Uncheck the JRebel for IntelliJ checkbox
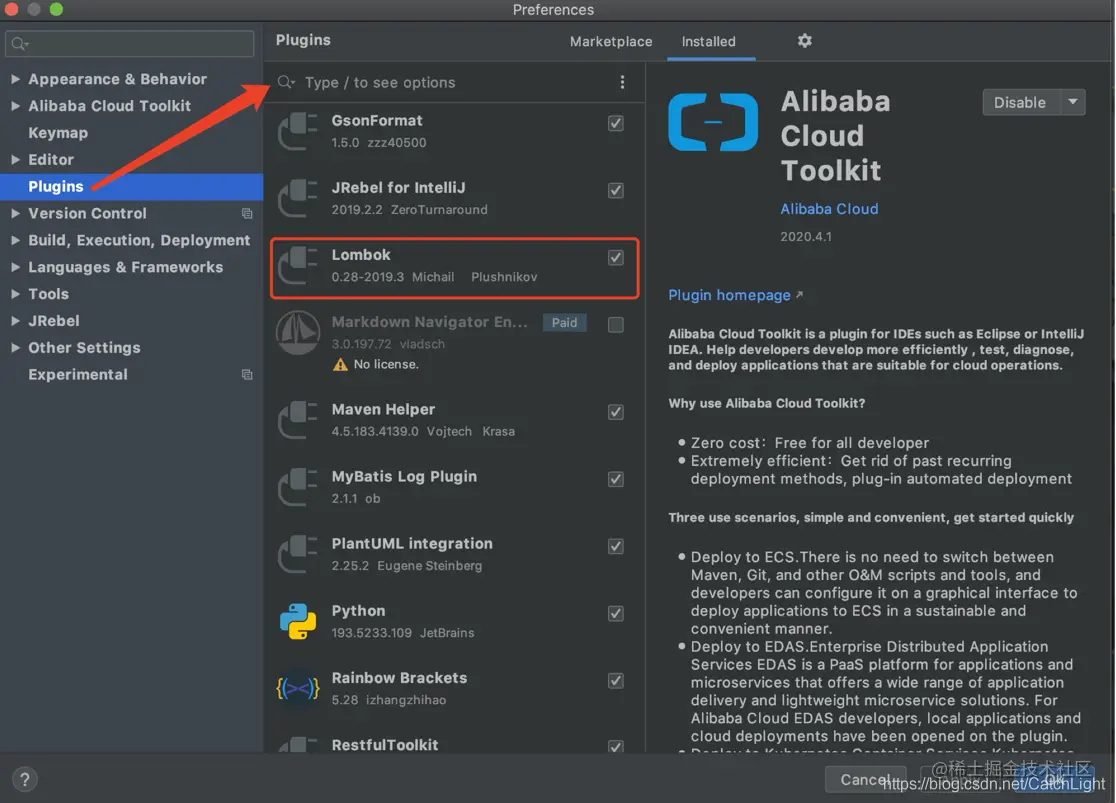This screenshot has height=803, width=1116. 616,190
